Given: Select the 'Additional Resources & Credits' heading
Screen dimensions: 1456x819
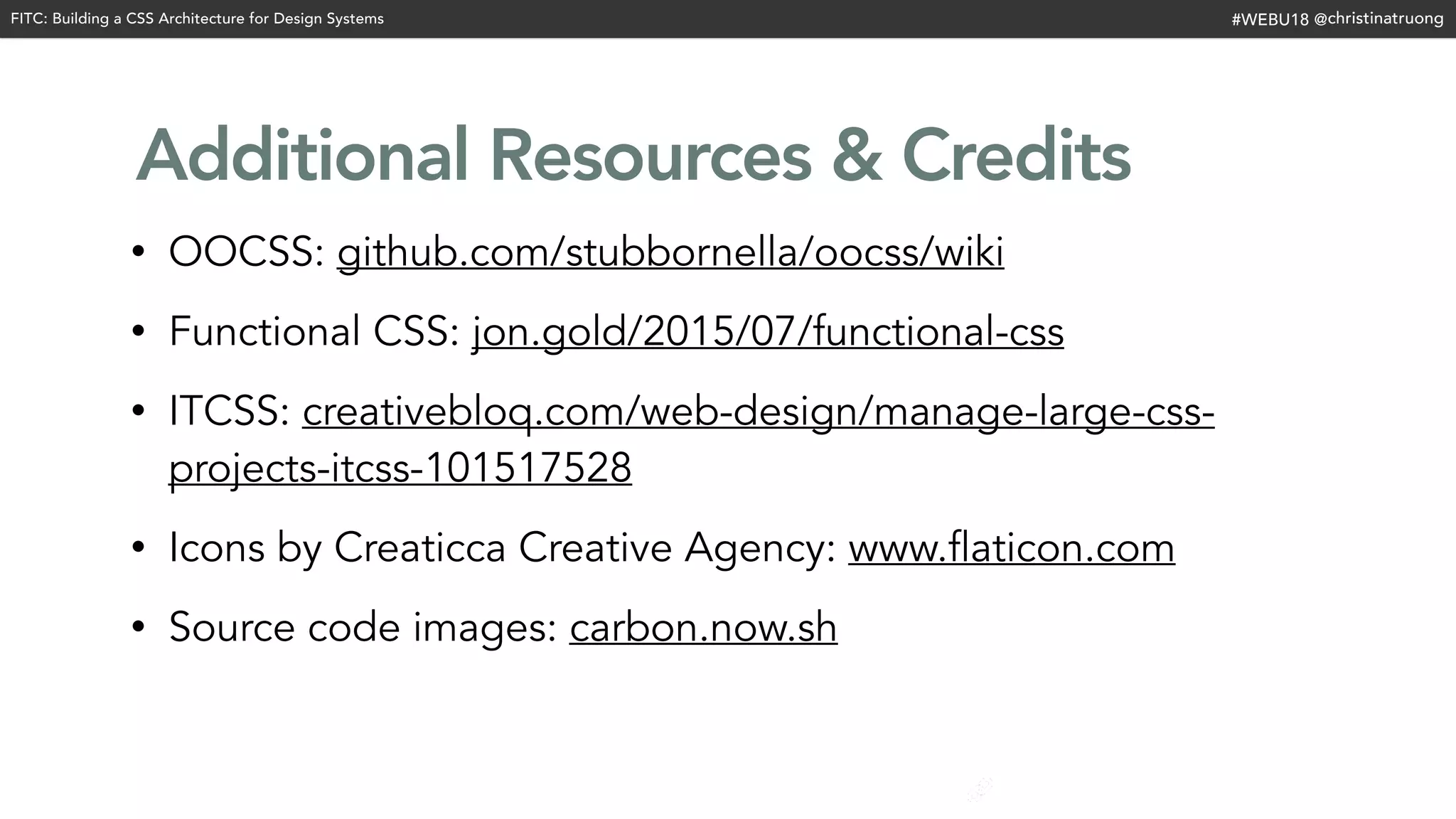Looking at the screenshot, I should 633,155.
